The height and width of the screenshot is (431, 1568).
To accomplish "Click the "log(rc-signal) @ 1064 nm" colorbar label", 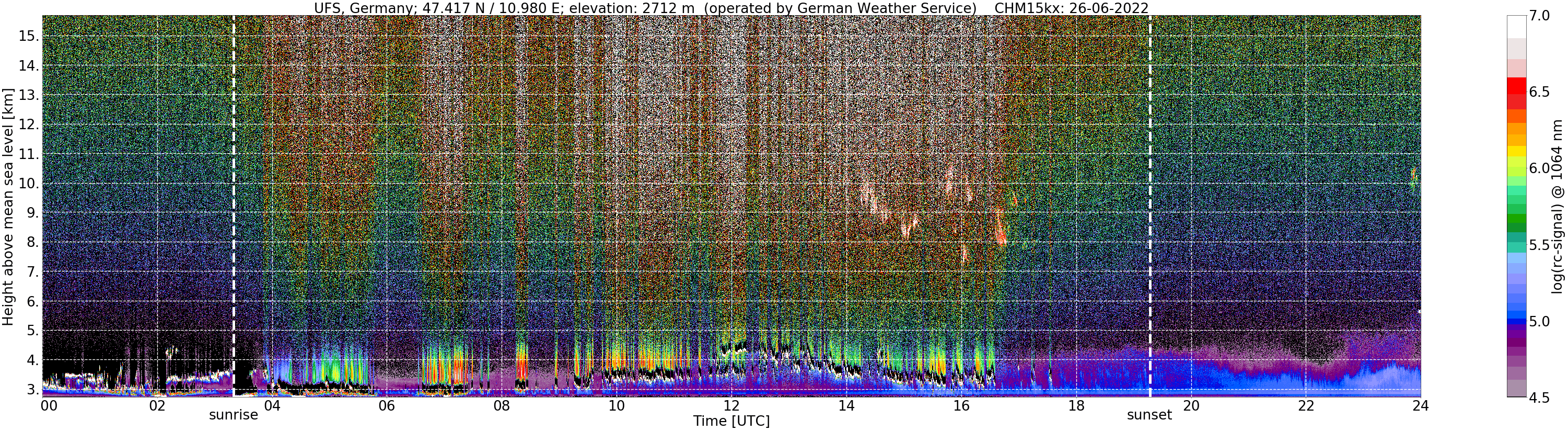I will [x=1558, y=206].
